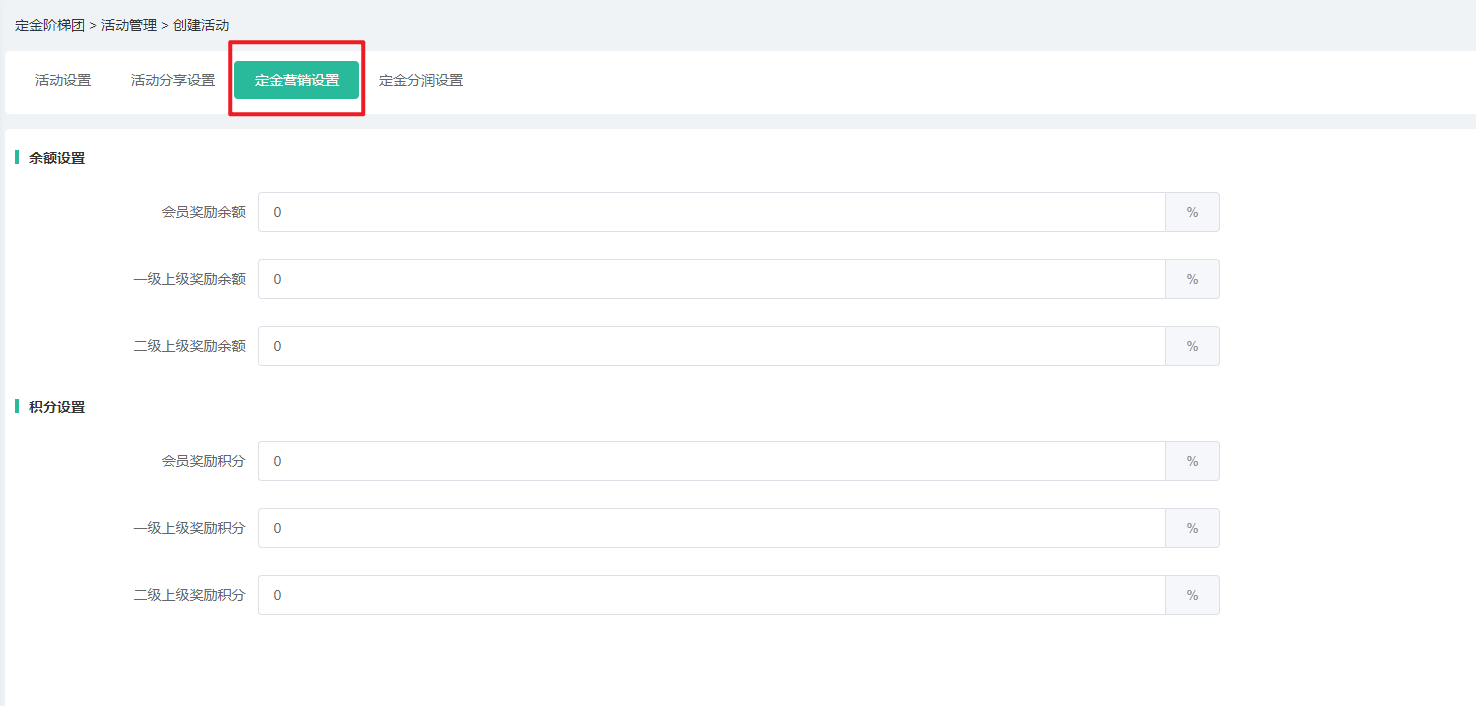Focus the 一级上级奖励余额 input field
Screen dimensions: 1476x706
point(712,279)
